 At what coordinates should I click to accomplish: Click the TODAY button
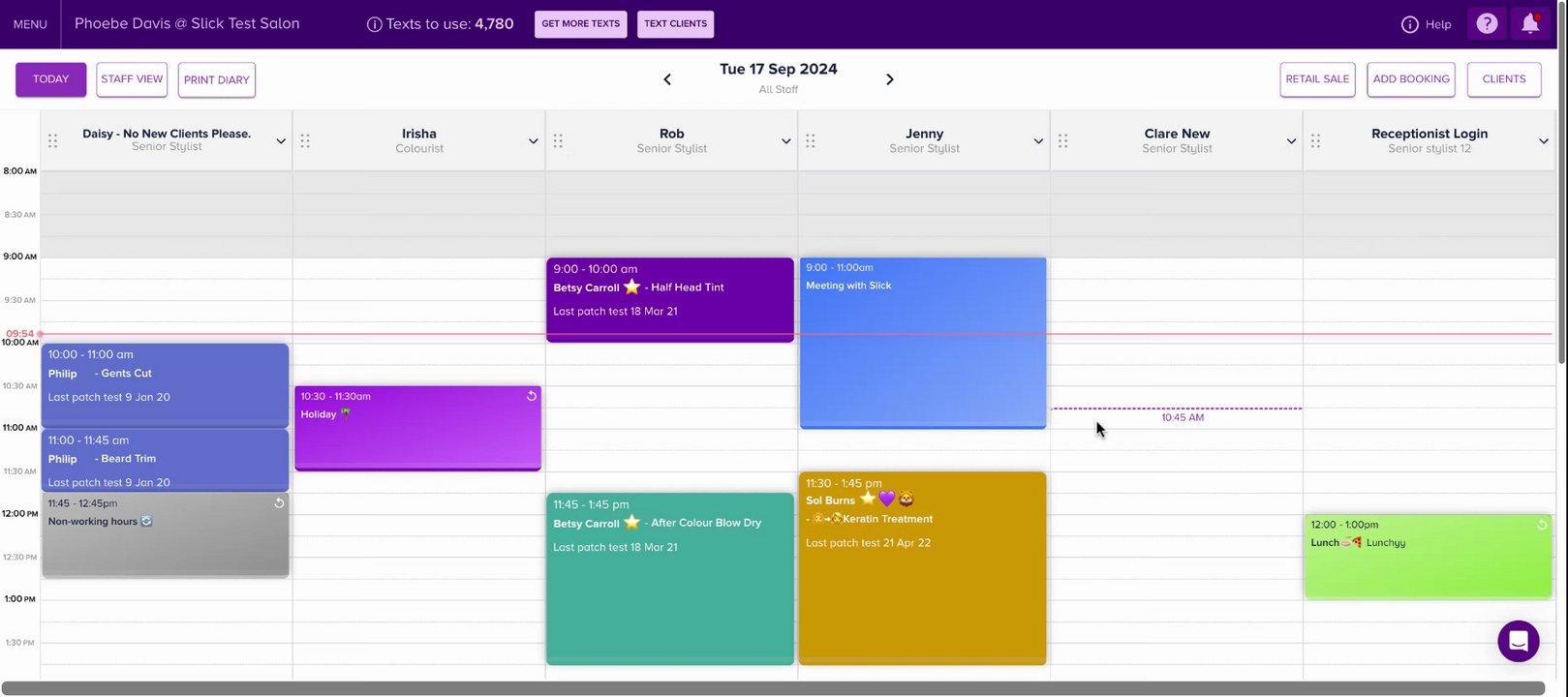click(51, 79)
